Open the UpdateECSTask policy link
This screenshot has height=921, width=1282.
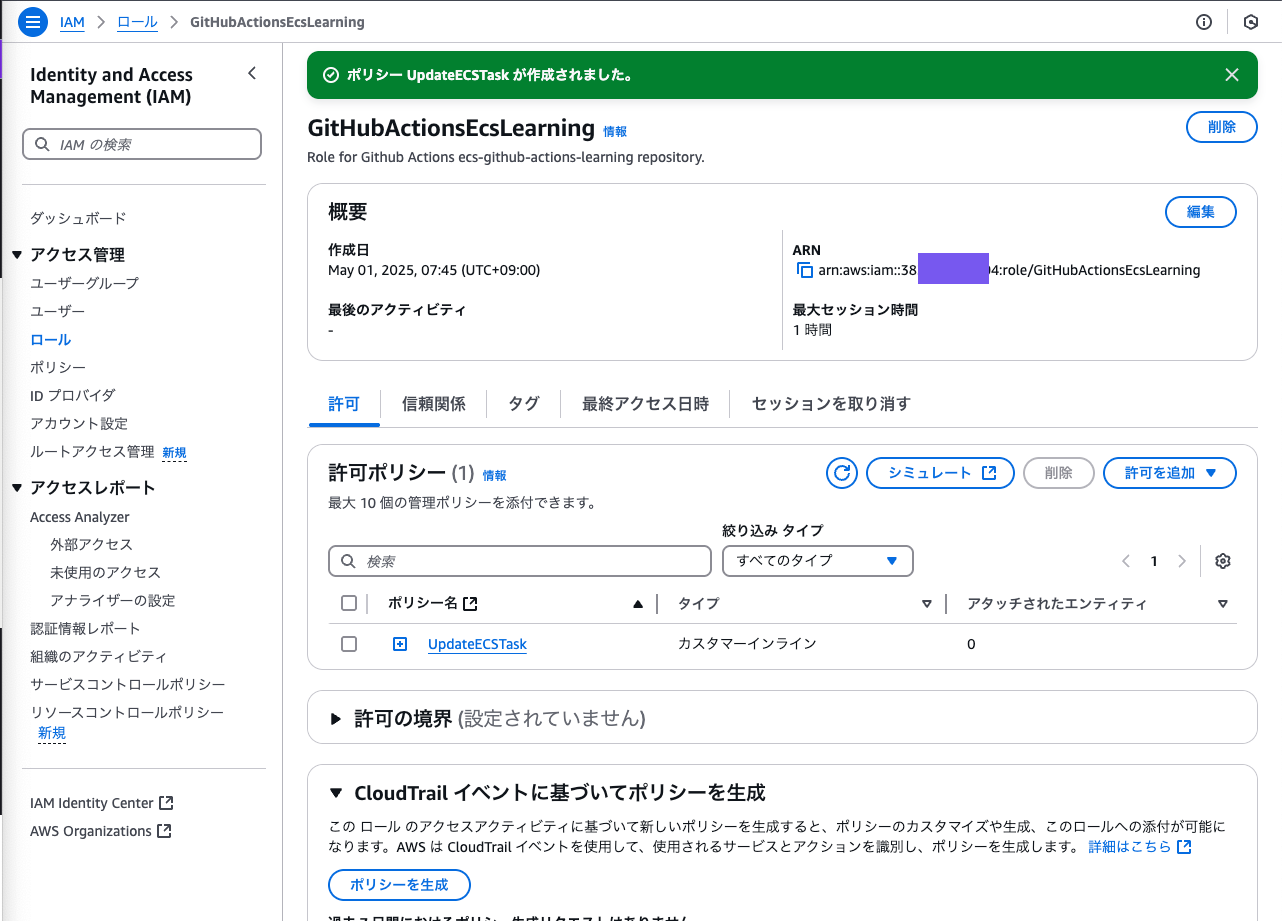(x=477, y=643)
